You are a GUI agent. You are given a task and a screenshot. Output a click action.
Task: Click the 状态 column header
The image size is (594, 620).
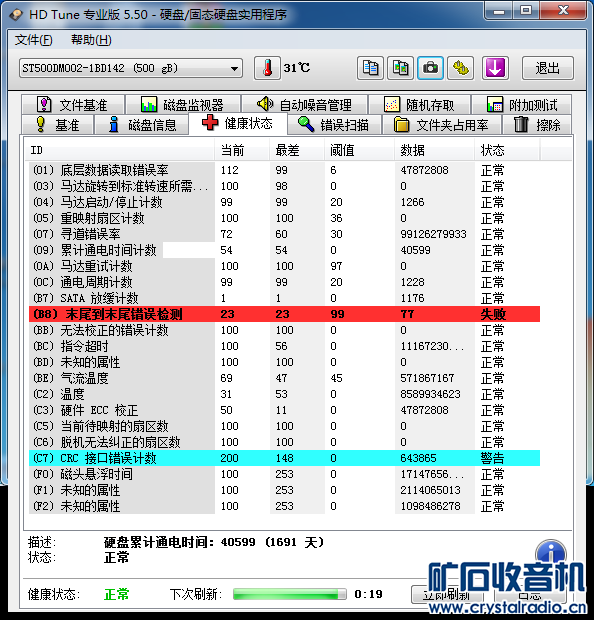[507, 150]
